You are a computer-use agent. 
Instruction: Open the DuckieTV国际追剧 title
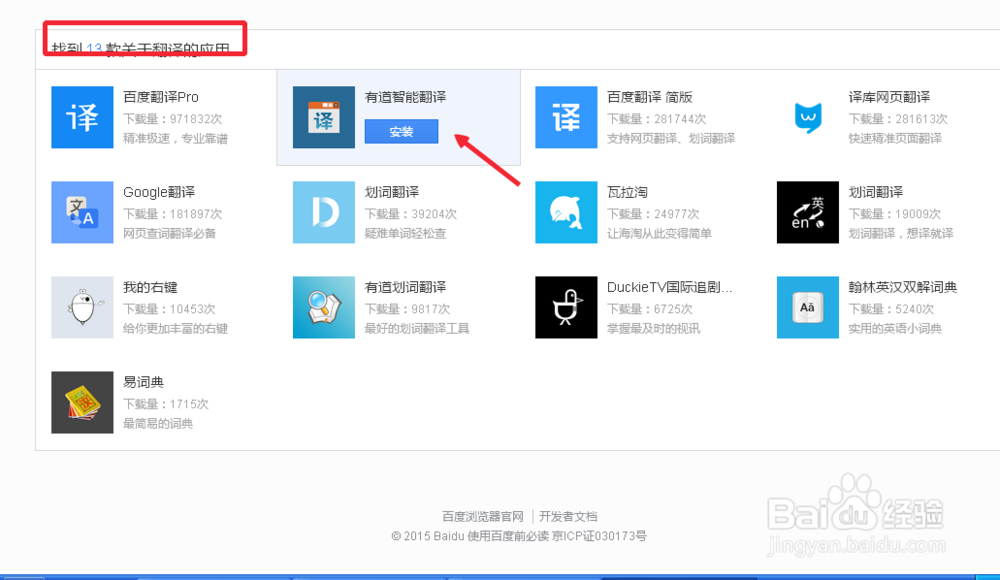click(670, 287)
